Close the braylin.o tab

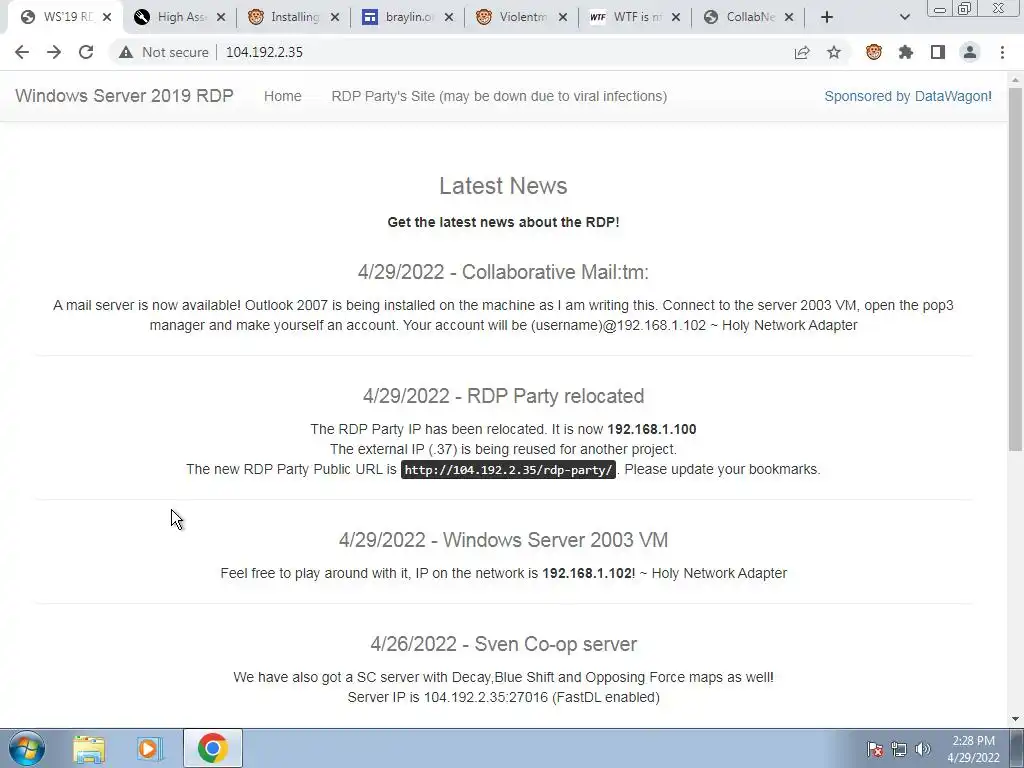click(449, 17)
